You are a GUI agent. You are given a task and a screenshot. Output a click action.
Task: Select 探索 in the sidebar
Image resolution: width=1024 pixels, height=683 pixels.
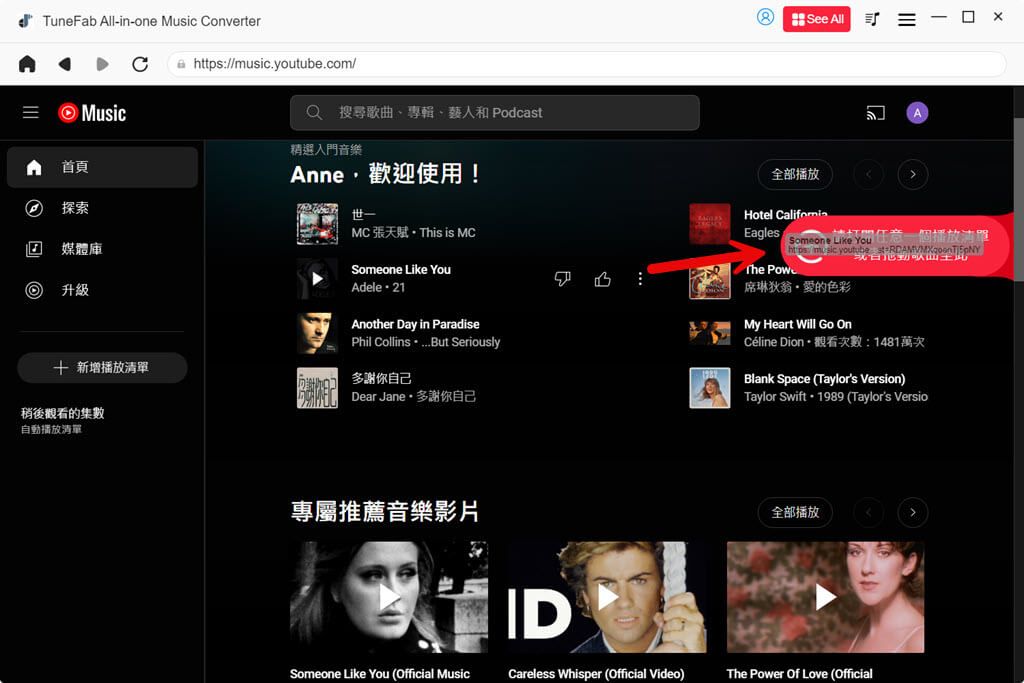(x=102, y=208)
